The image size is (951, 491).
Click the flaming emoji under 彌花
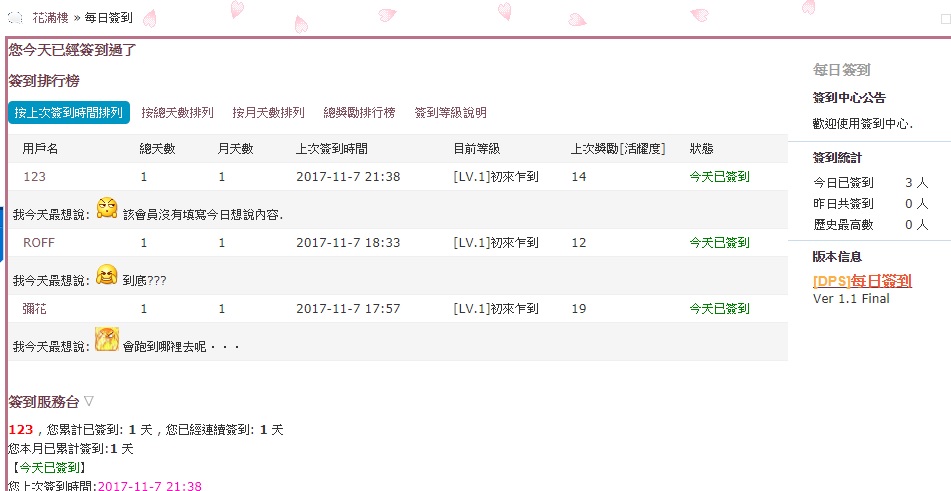click(107, 339)
